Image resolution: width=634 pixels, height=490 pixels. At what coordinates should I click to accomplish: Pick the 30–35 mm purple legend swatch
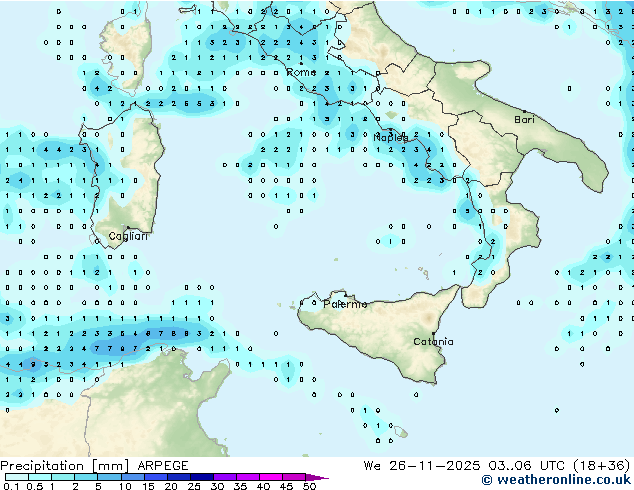(x=224, y=477)
